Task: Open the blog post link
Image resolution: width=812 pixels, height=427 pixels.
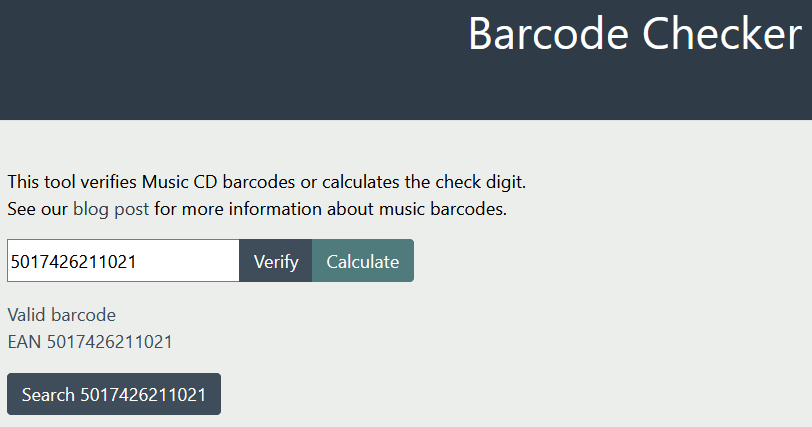Action: click(111, 210)
